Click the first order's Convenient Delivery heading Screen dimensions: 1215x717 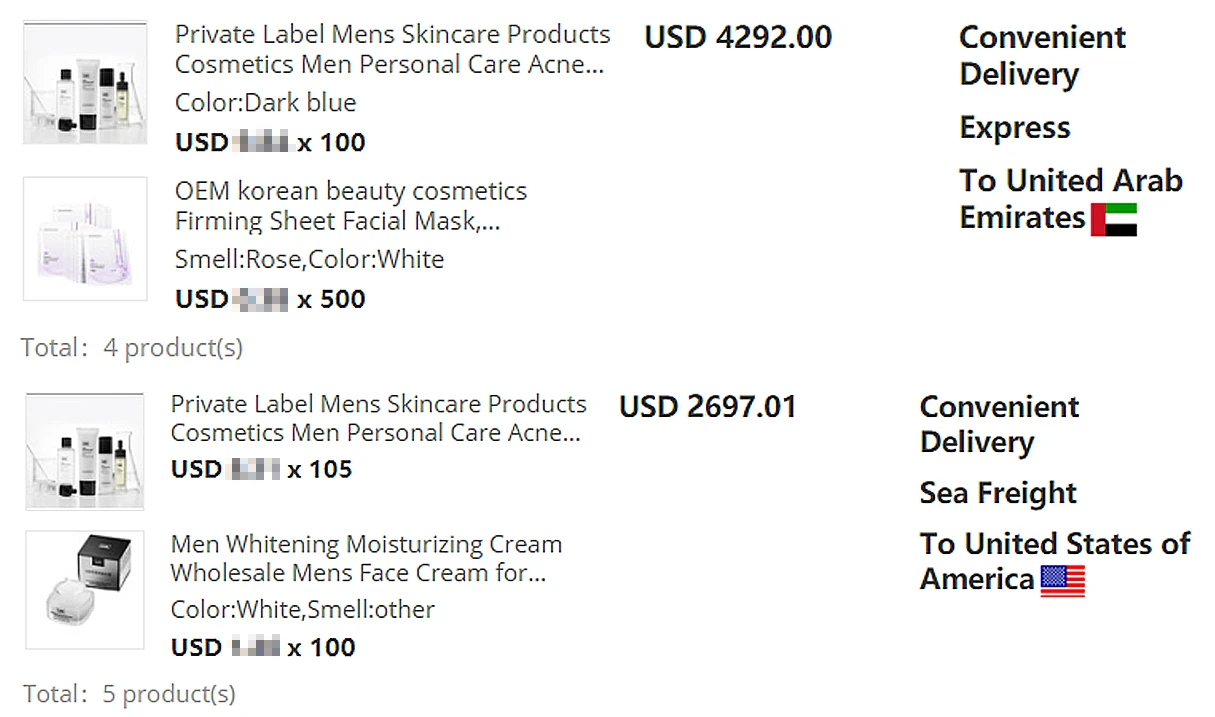click(1041, 56)
